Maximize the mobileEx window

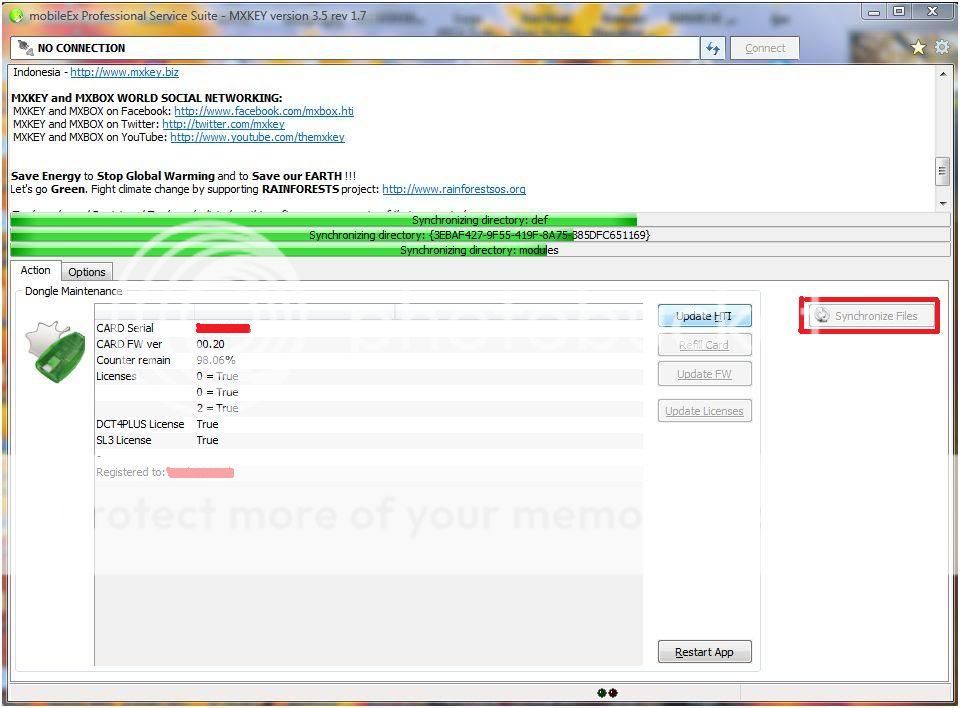click(x=899, y=11)
